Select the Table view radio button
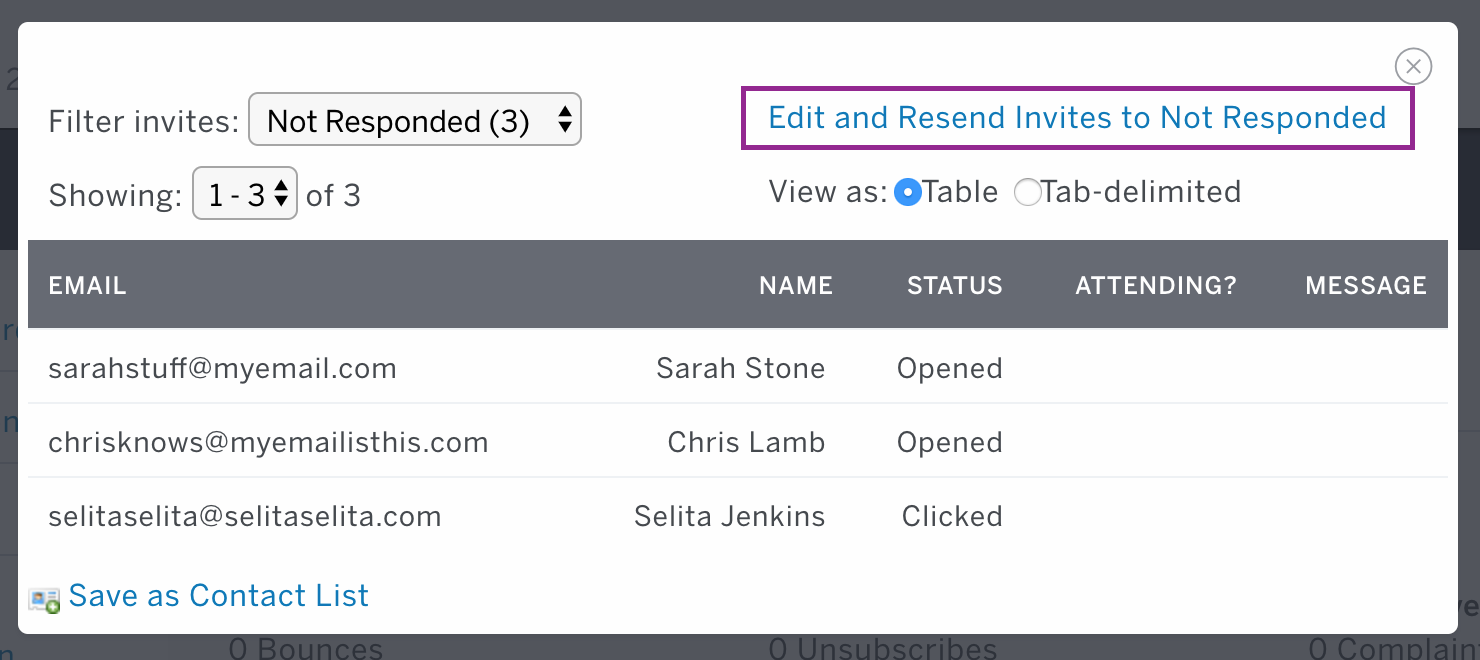 [907, 192]
